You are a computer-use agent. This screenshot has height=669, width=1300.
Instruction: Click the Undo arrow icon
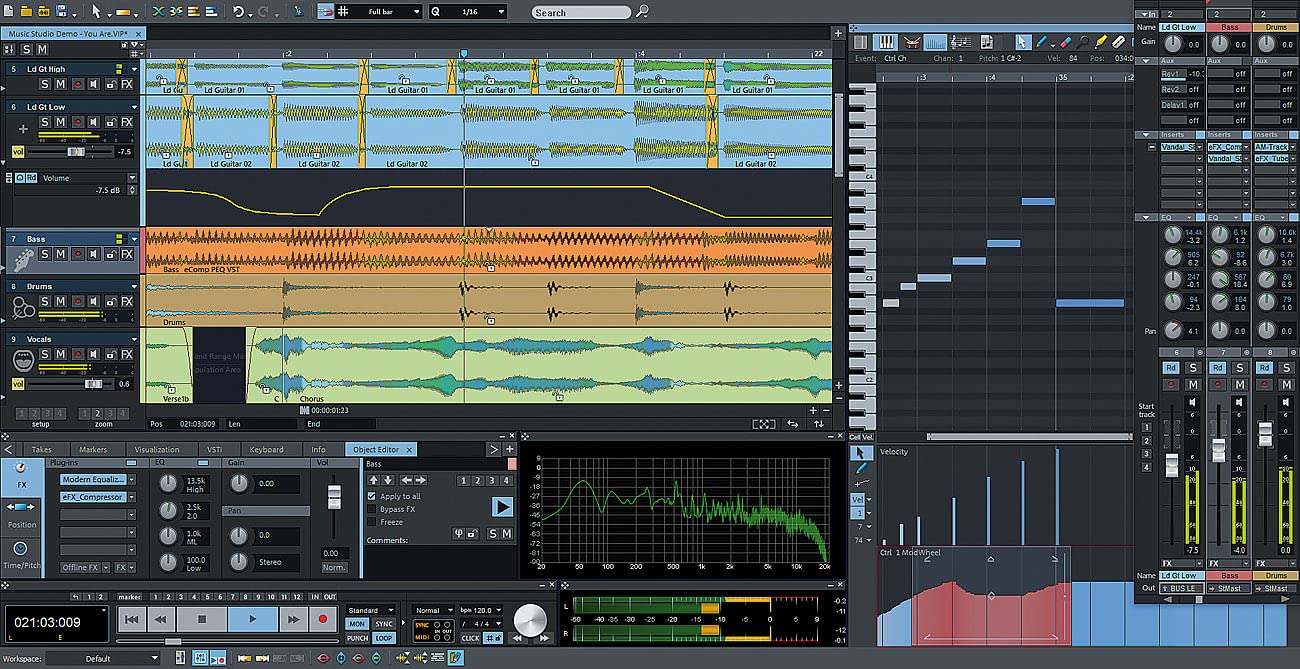tap(238, 12)
